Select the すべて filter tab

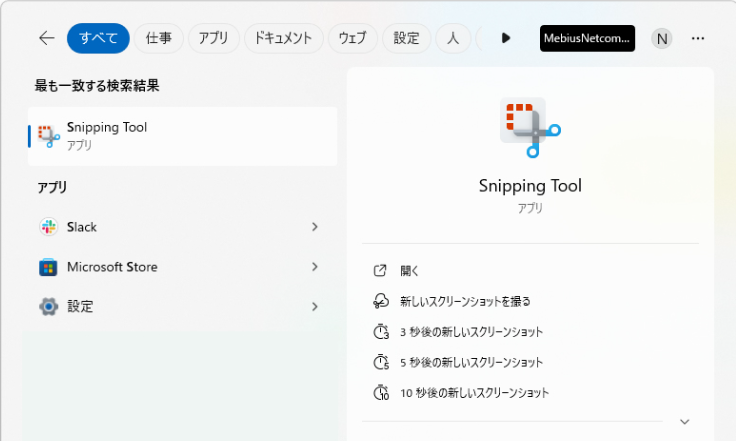[98, 38]
